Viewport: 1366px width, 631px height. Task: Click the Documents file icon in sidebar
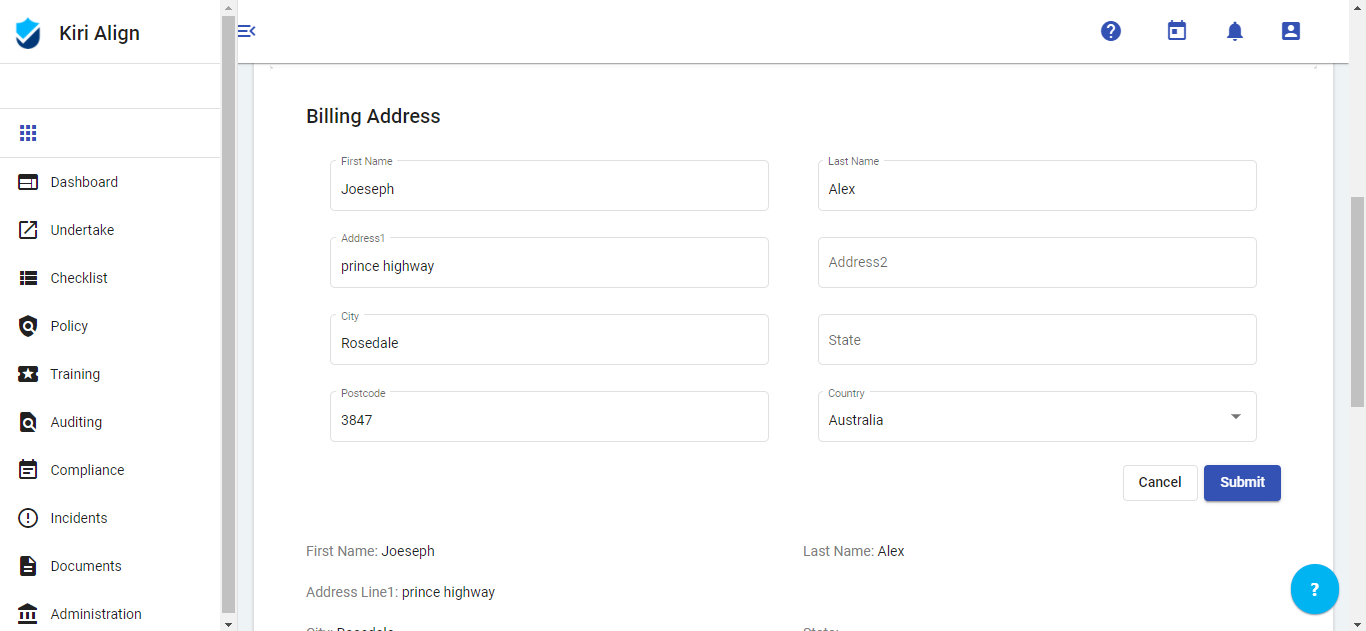click(x=28, y=566)
